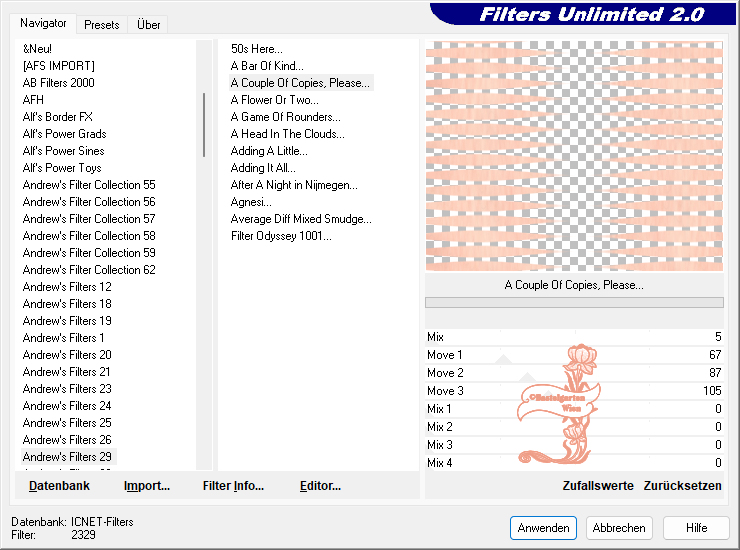740x550 pixels.
Task: Choose Adding It All... filter
Action: pyautogui.click(x=263, y=168)
